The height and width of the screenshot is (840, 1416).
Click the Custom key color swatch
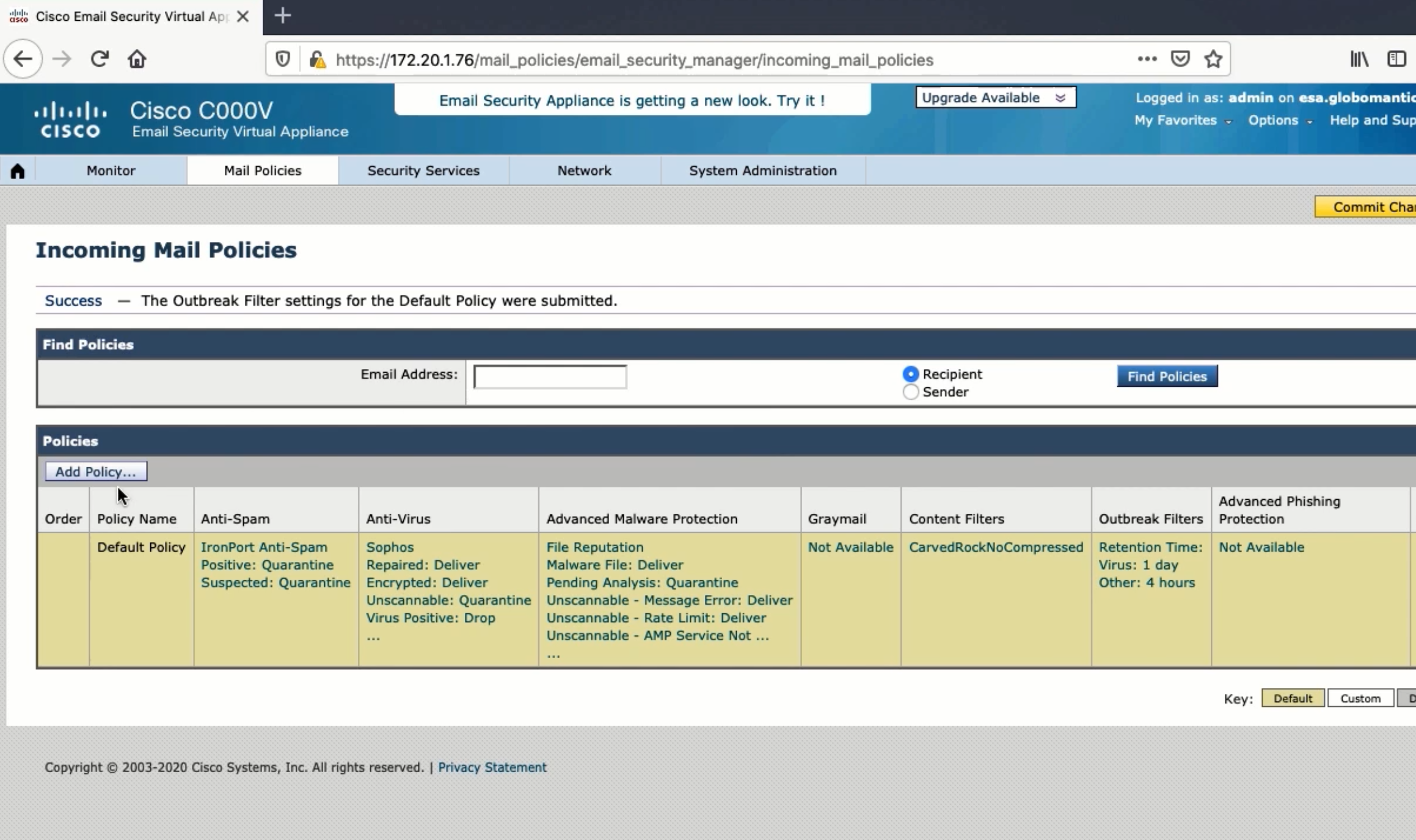pos(1360,698)
